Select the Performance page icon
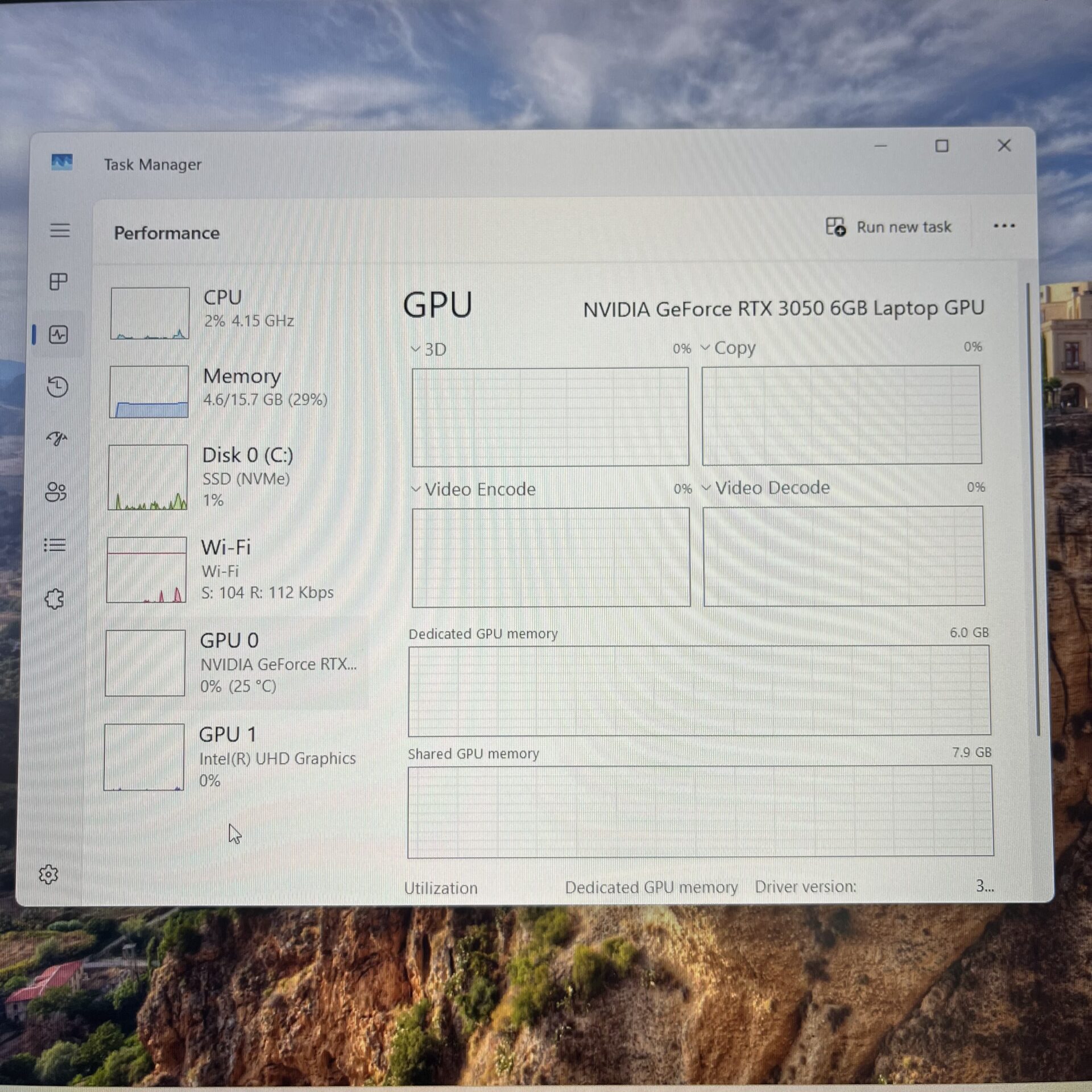 [59, 334]
